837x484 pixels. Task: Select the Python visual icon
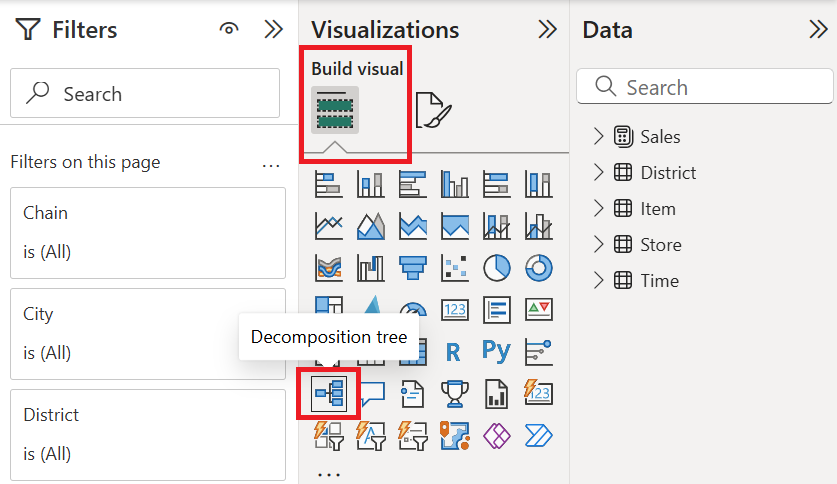pyautogui.click(x=496, y=351)
